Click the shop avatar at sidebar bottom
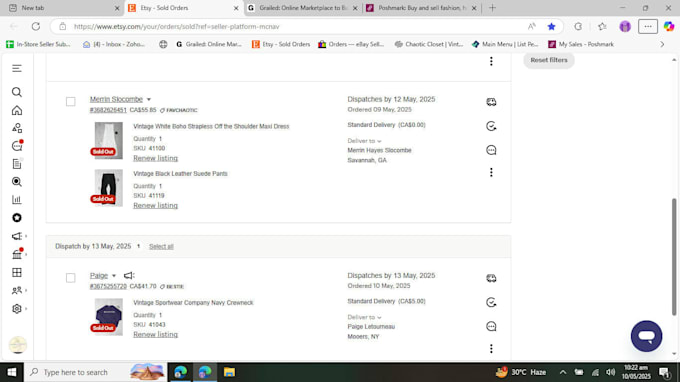 [x=18, y=345]
